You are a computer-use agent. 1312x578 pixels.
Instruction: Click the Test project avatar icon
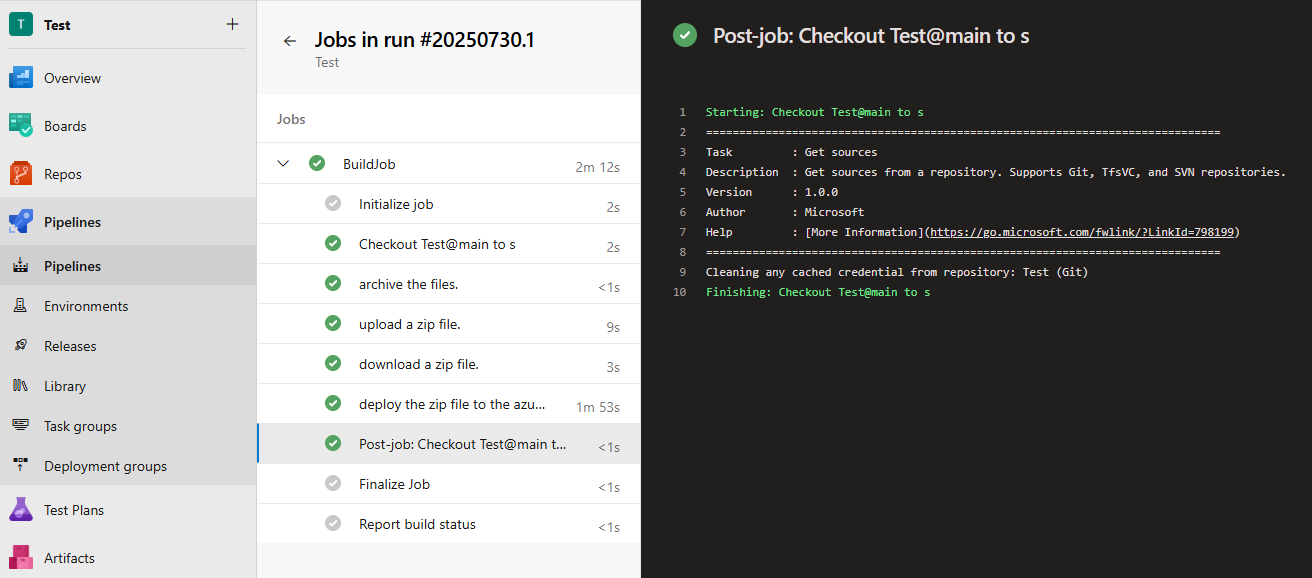20,23
